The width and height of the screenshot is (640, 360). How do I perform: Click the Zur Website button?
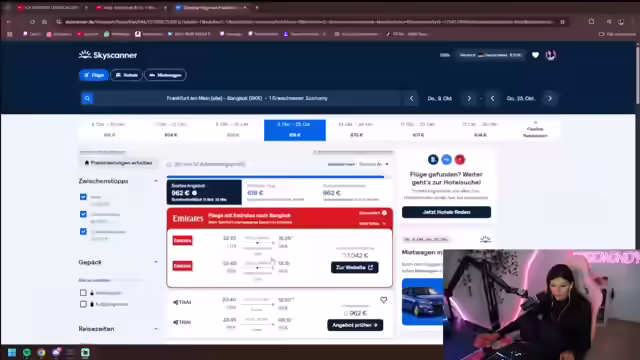[x=355, y=267]
